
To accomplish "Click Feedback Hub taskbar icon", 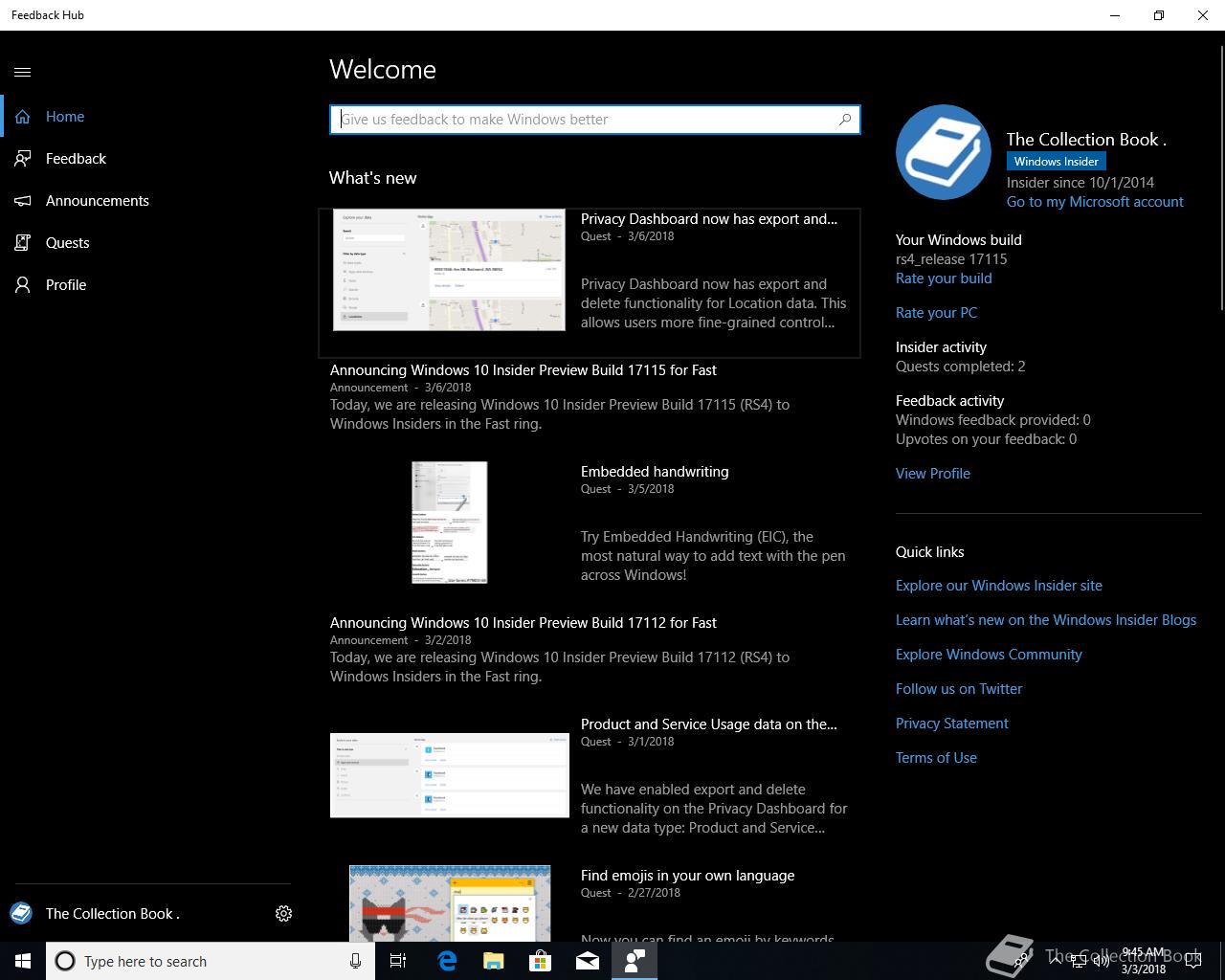I will (x=635, y=961).
